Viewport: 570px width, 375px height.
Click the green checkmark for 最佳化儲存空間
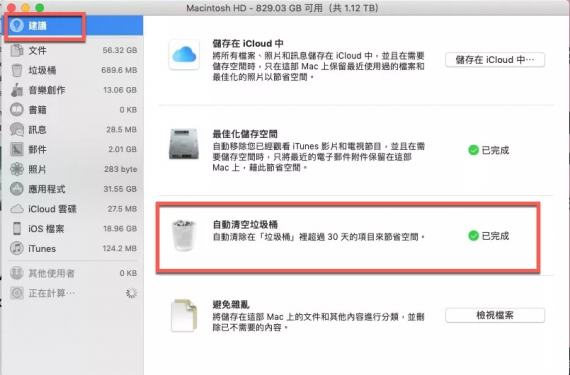473,150
